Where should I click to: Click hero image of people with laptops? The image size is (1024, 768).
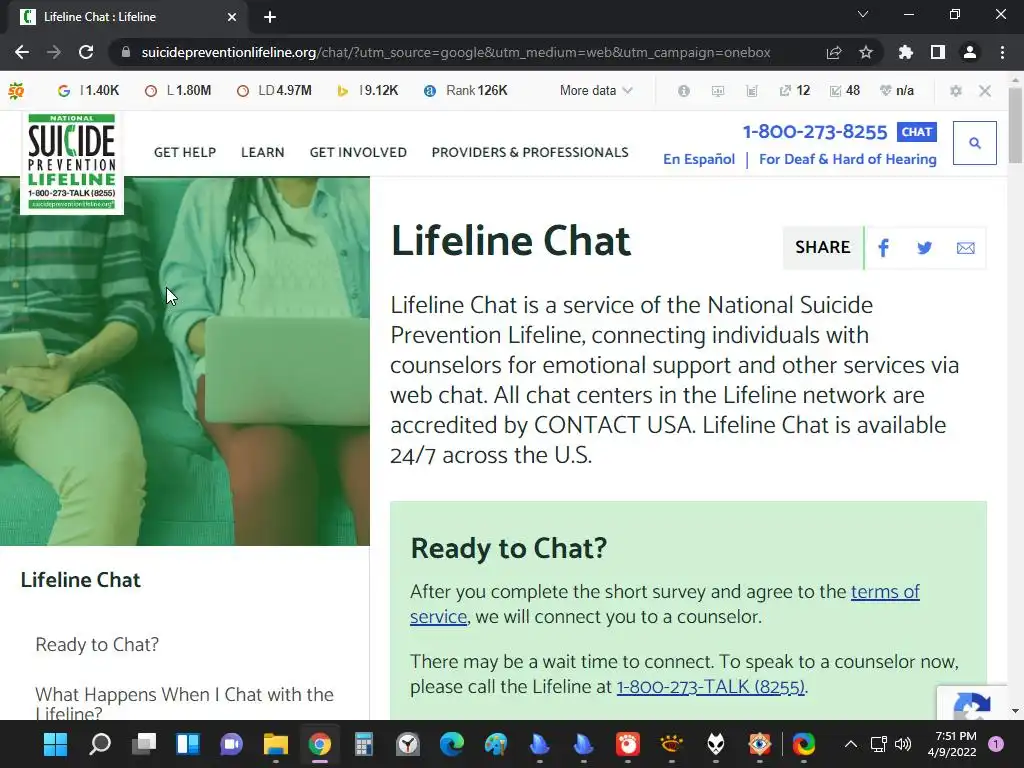click(185, 361)
